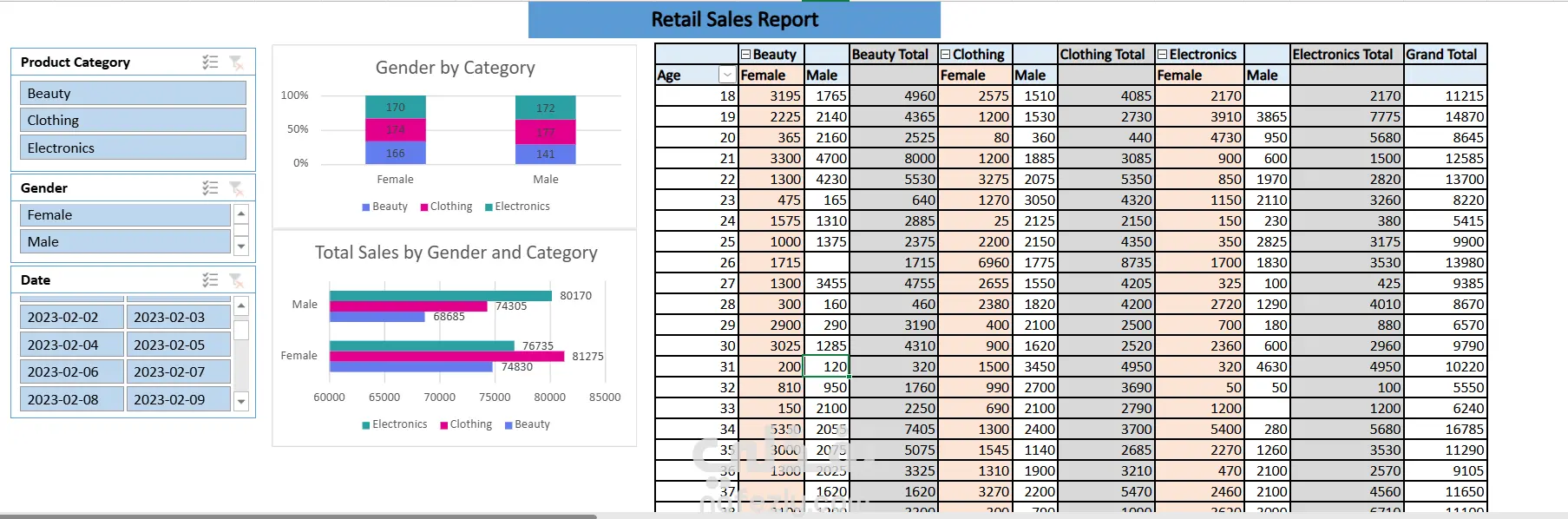Clear the Date slicer filter
Image resolution: width=1568 pixels, height=519 pixels.
point(236,280)
